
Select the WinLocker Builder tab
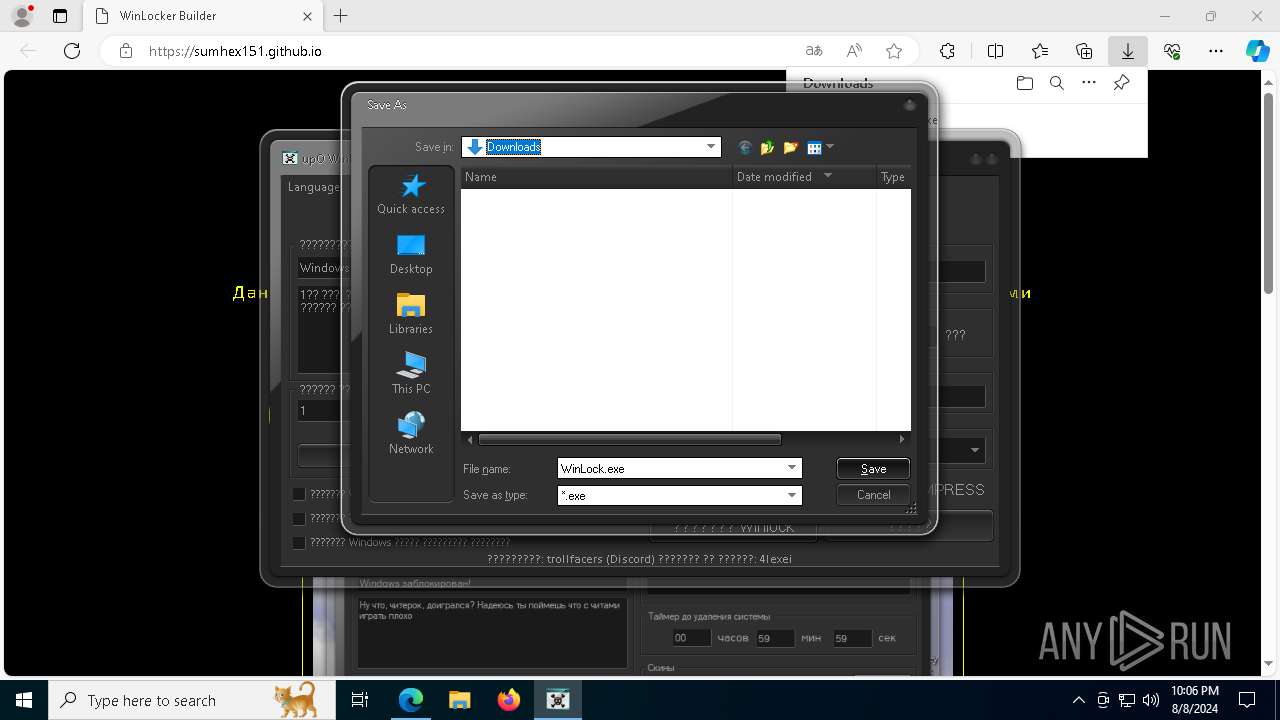click(x=203, y=16)
